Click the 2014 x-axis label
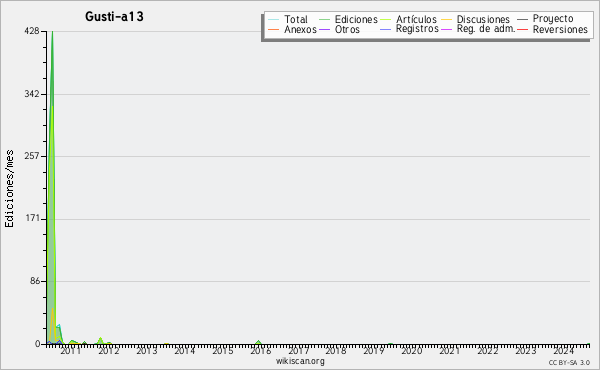Viewport: 600px width, 370px height. pyautogui.click(x=184, y=350)
